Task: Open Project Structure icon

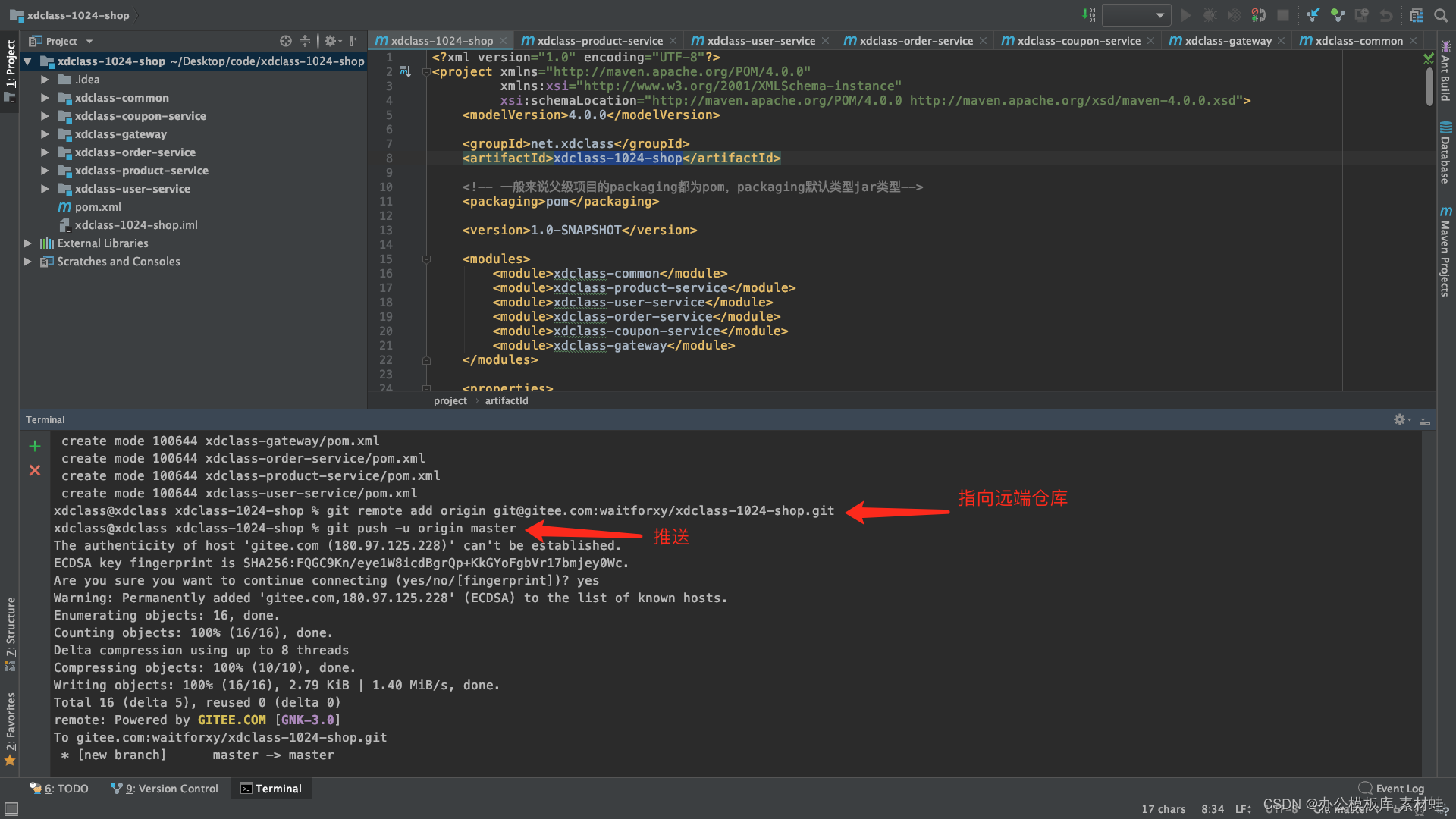Action: click(x=1417, y=14)
